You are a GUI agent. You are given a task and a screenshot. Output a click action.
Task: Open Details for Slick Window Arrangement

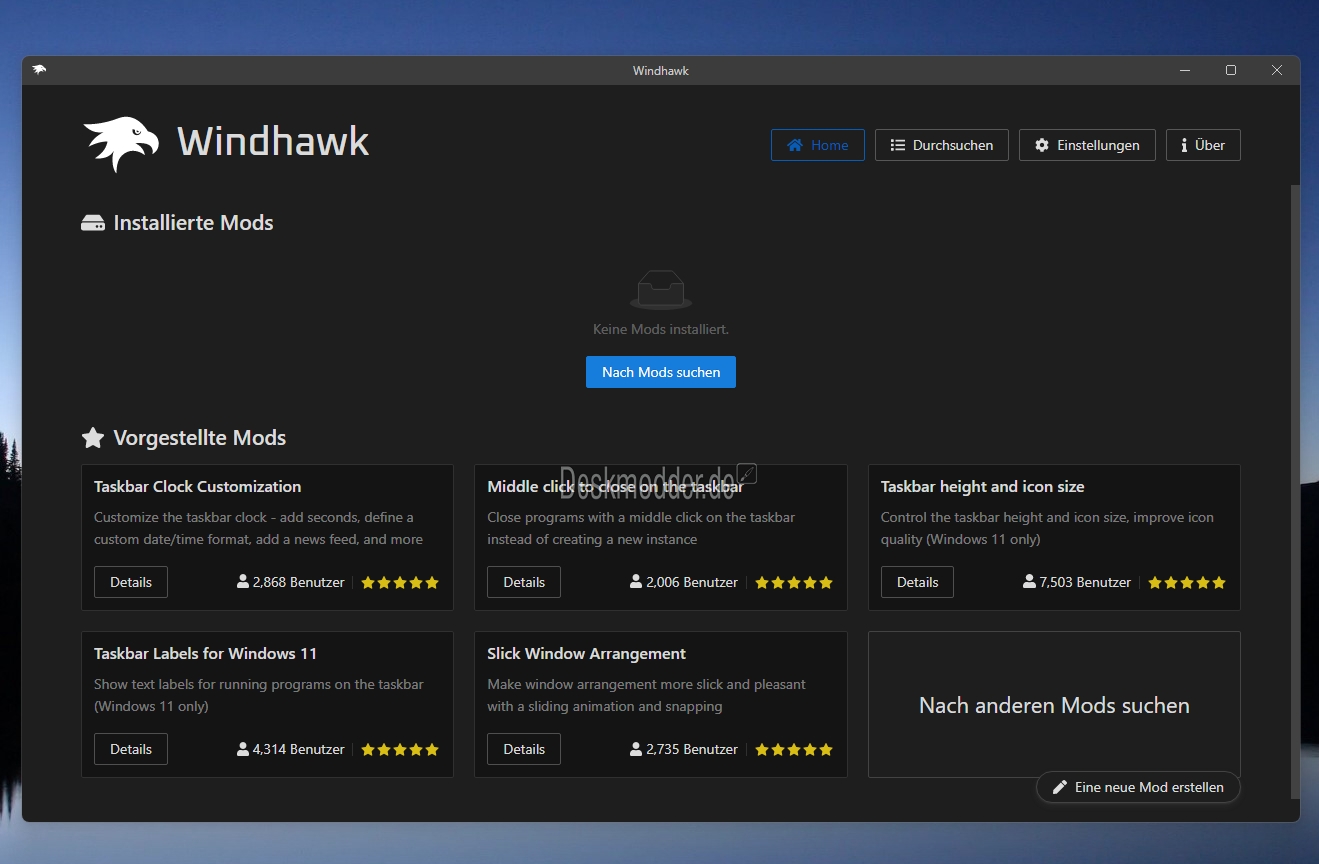524,749
